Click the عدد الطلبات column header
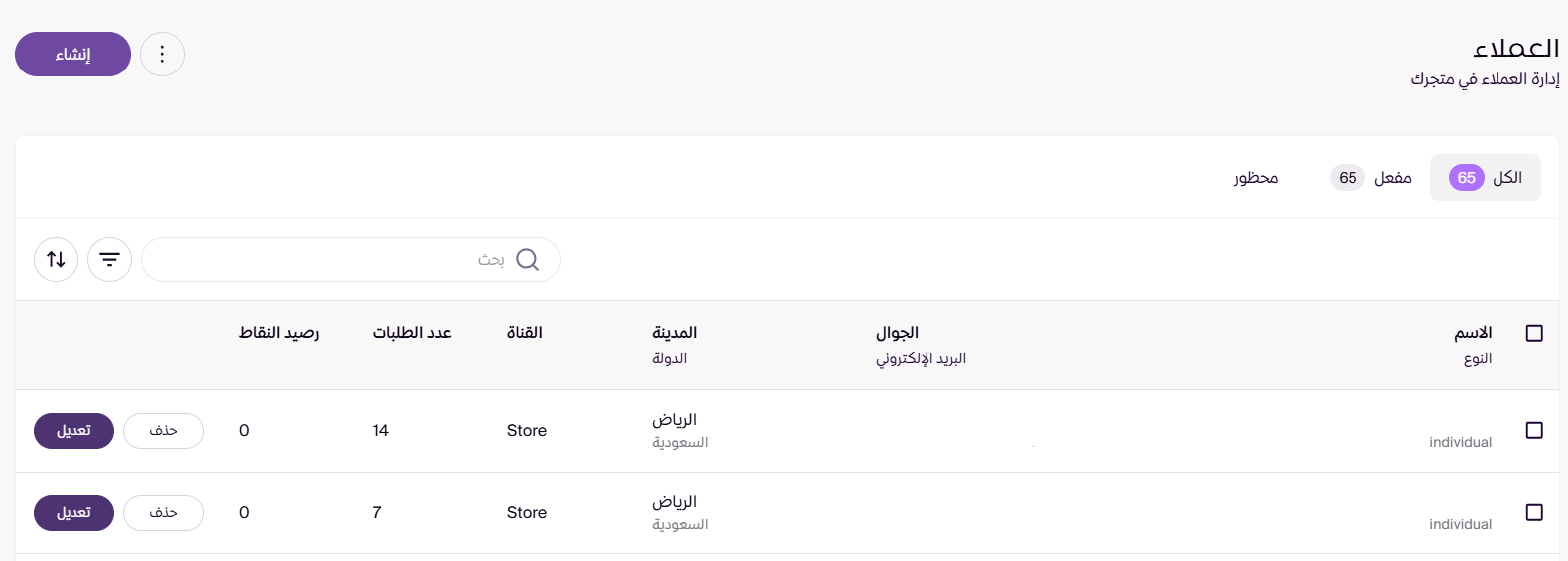This screenshot has height=561, width=1568. coord(412,333)
